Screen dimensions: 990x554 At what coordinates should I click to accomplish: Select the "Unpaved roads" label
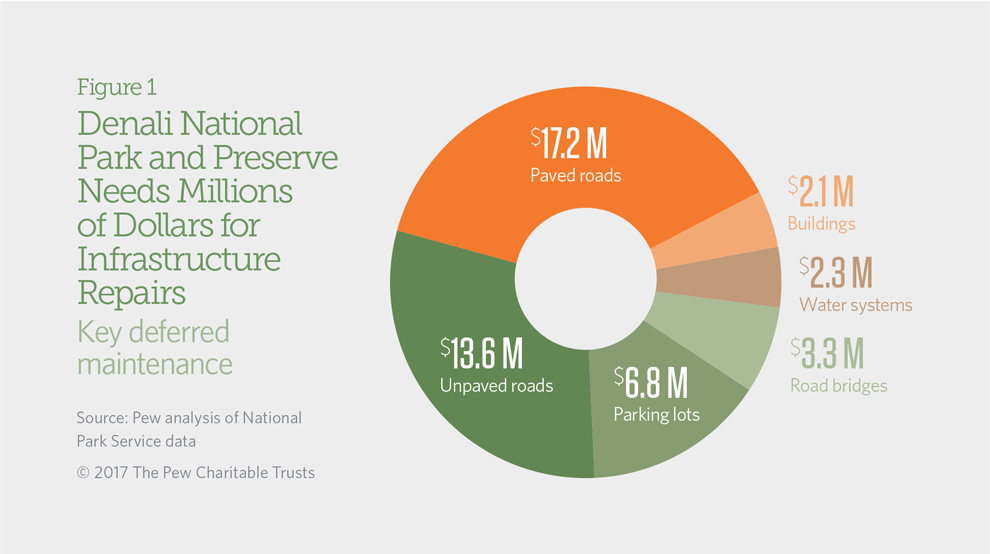(x=496, y=386)
